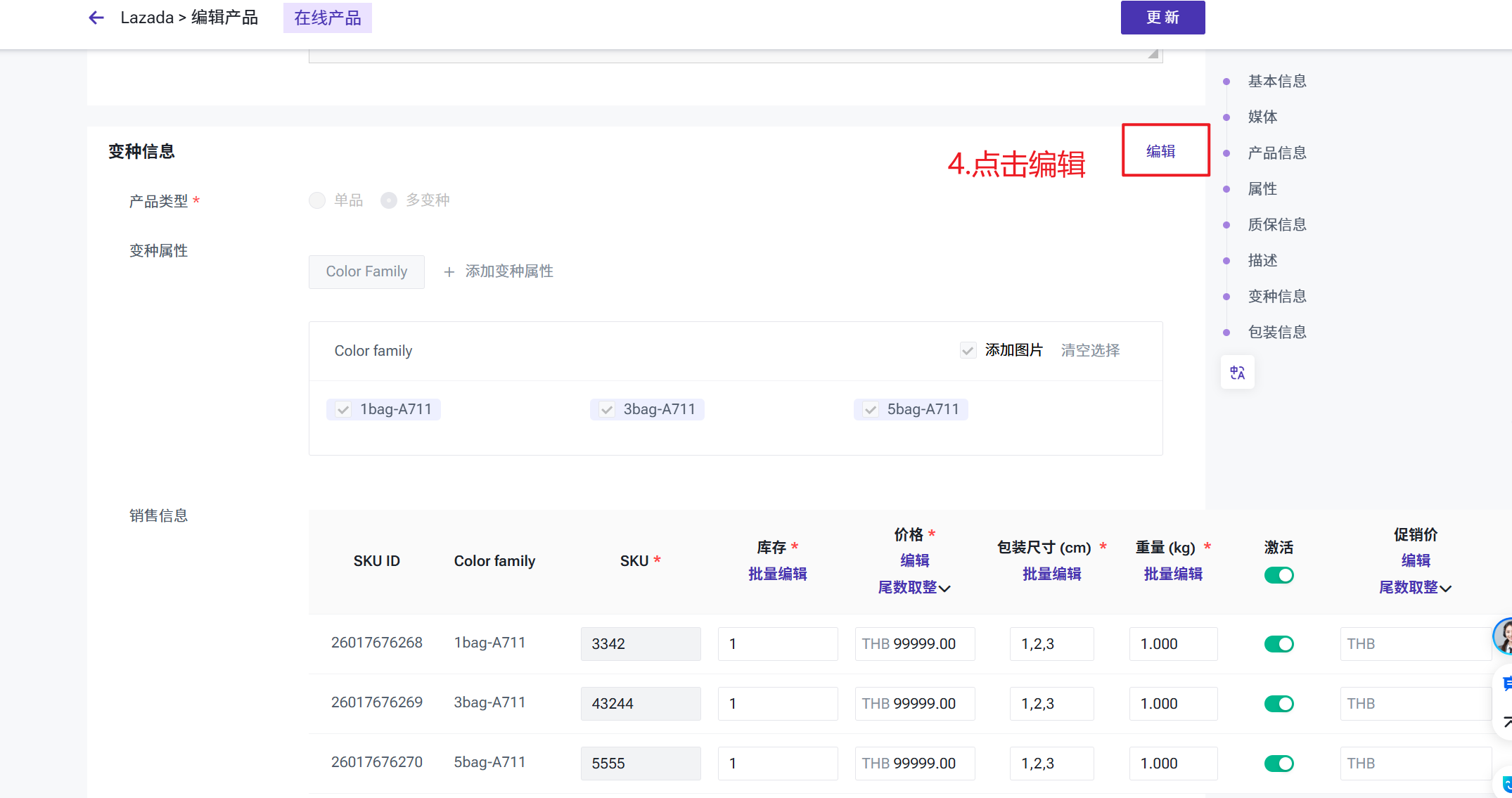
Task: Click the plus icon to add variant attribute
Action: [x=449, y=272]
